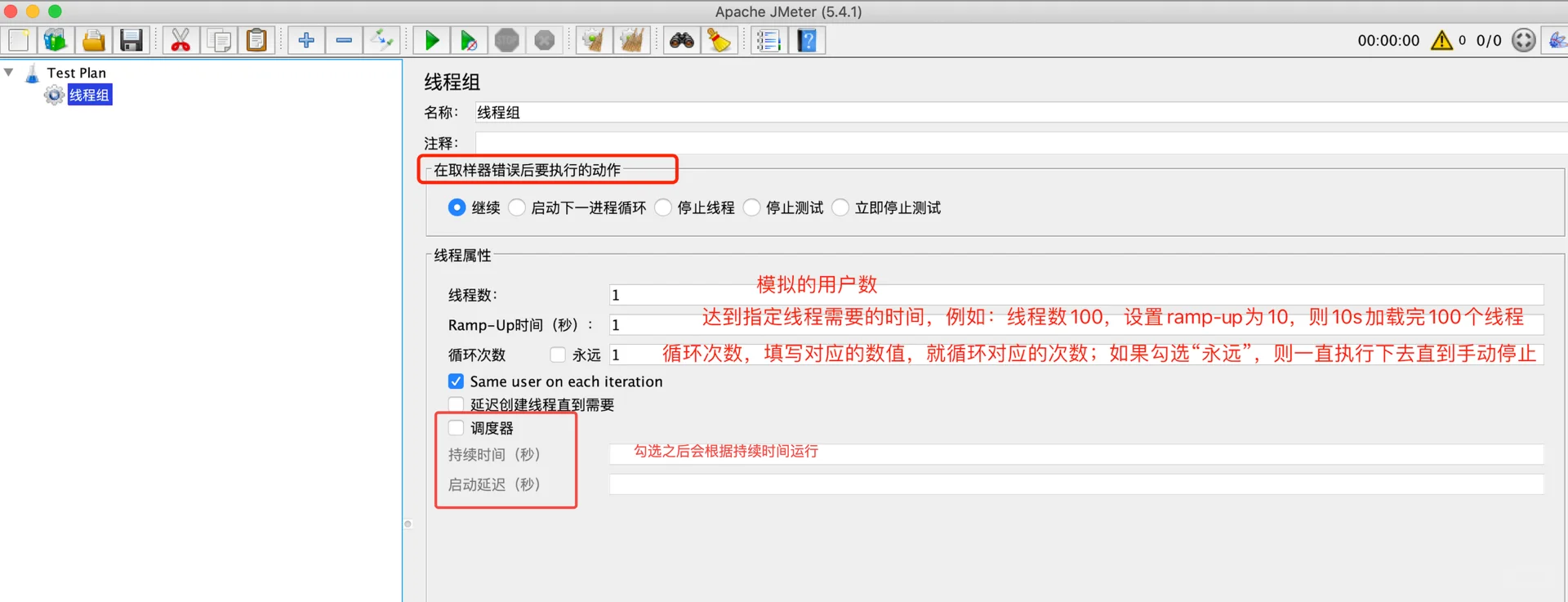This screenshot has width=1568, height=602.
Task: Start the test with no pauses
Action: pos(469,40)
